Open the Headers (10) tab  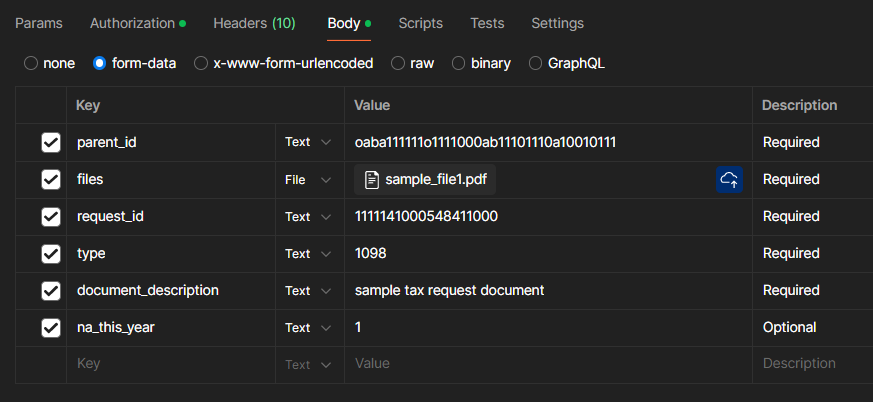pyautogui.click(x=254, y=23)
